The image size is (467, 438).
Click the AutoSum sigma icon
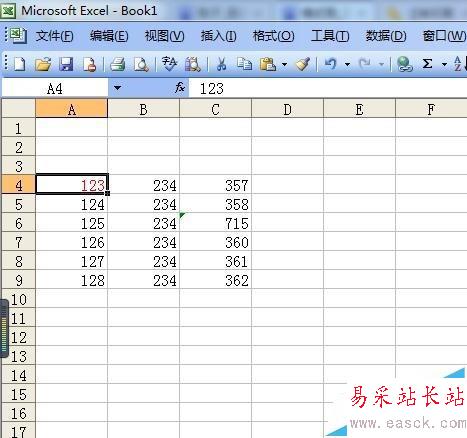[x=427, y=64]
